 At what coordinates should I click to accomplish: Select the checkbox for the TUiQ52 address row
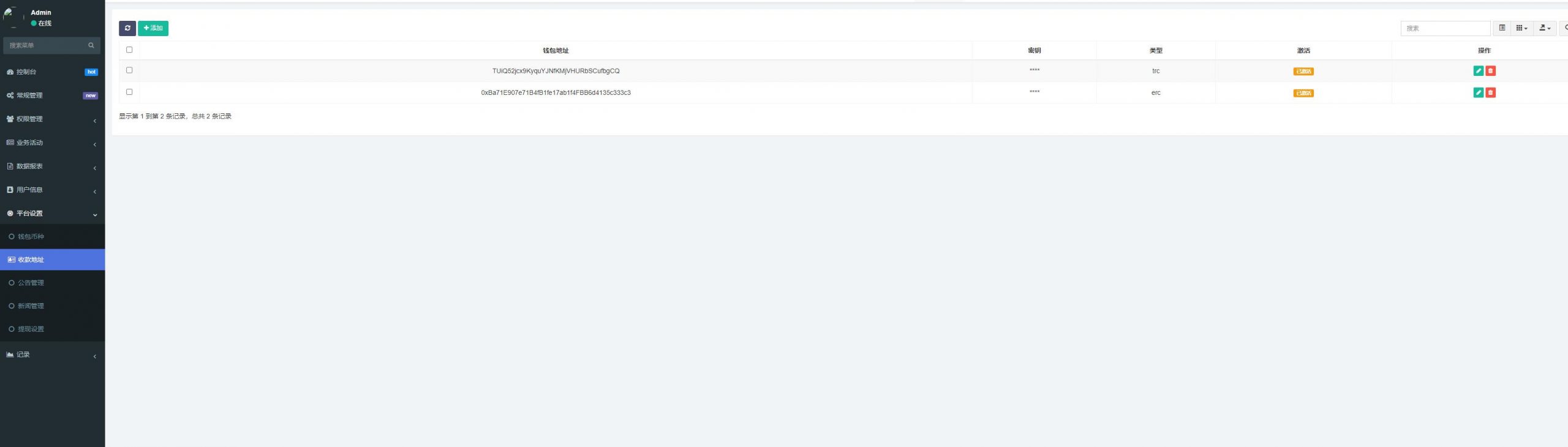[x=129, y=70]
